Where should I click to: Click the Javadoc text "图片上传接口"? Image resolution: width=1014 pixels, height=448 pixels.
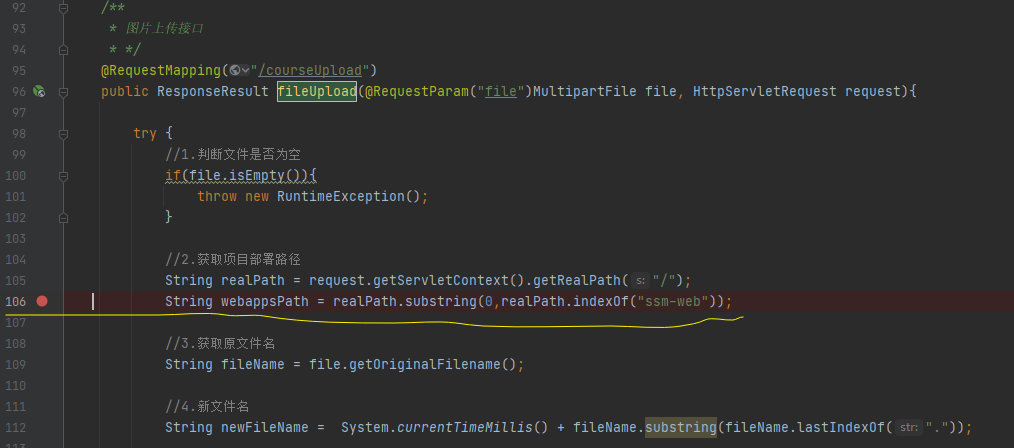pyautogui.click(x=165, y=28)
